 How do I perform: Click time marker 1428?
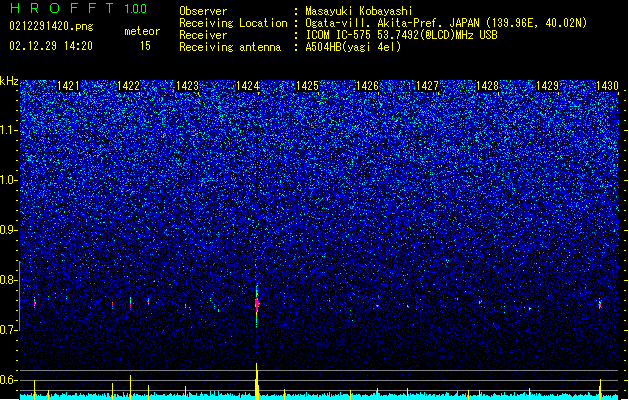[487, 86]
